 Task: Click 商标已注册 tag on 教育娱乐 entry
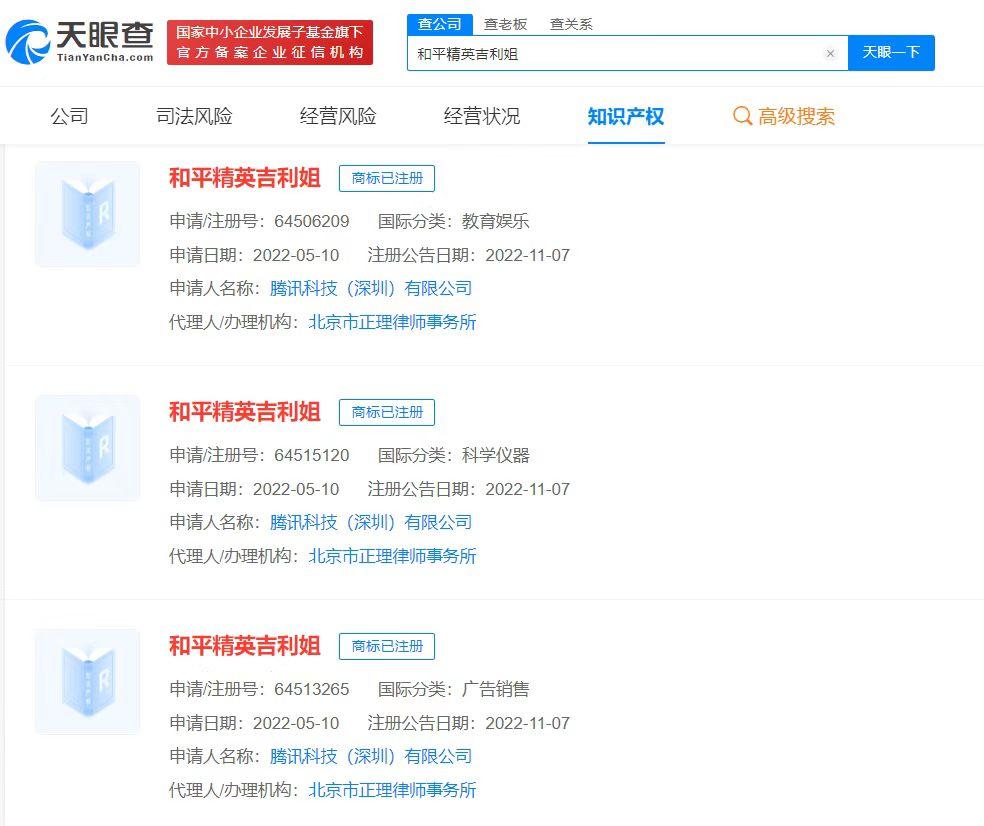tap(387, 178)
